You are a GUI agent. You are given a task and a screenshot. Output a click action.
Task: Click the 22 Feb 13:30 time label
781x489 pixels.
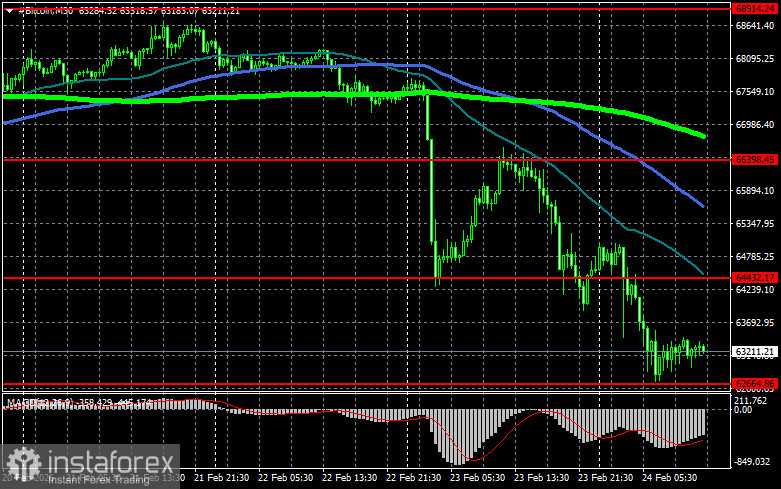coord(349,478)
